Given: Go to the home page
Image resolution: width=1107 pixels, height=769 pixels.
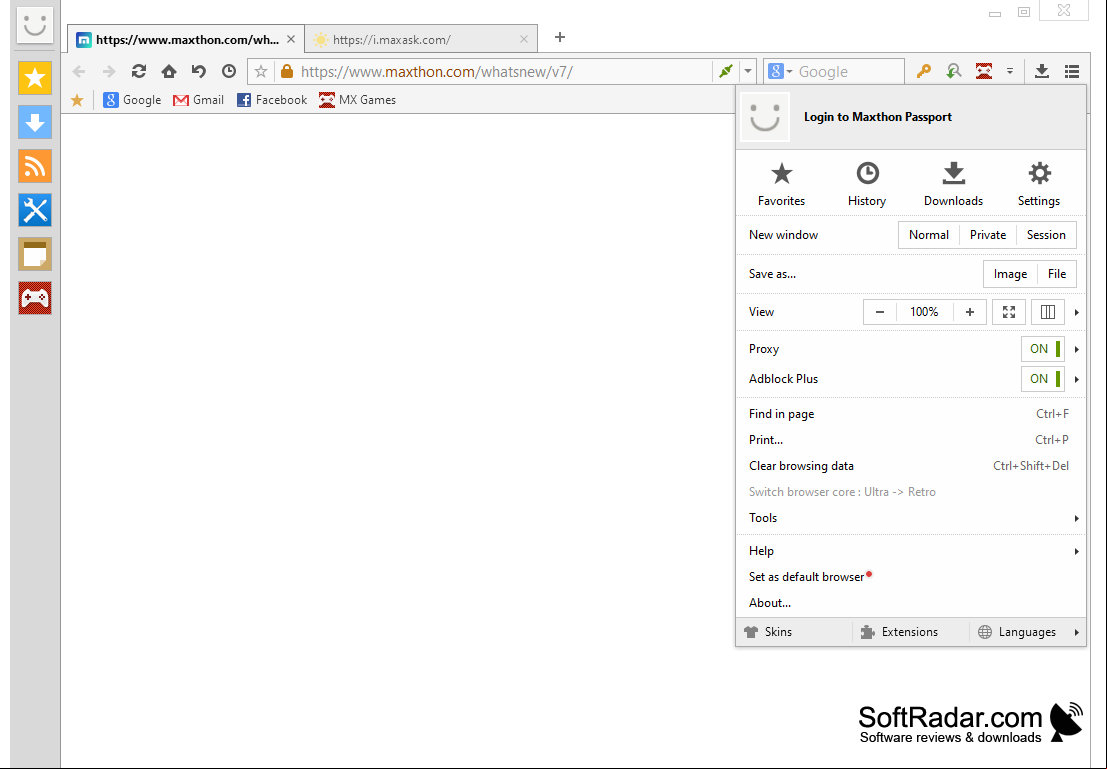Looking at the screenshot, I should [x=169, y=71].
